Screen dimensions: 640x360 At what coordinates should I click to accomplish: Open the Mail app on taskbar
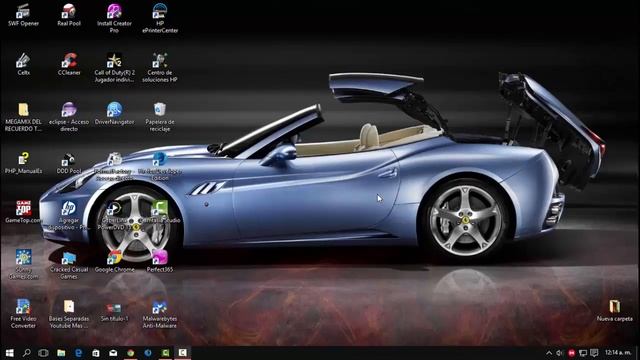click(x=113, y=353)
